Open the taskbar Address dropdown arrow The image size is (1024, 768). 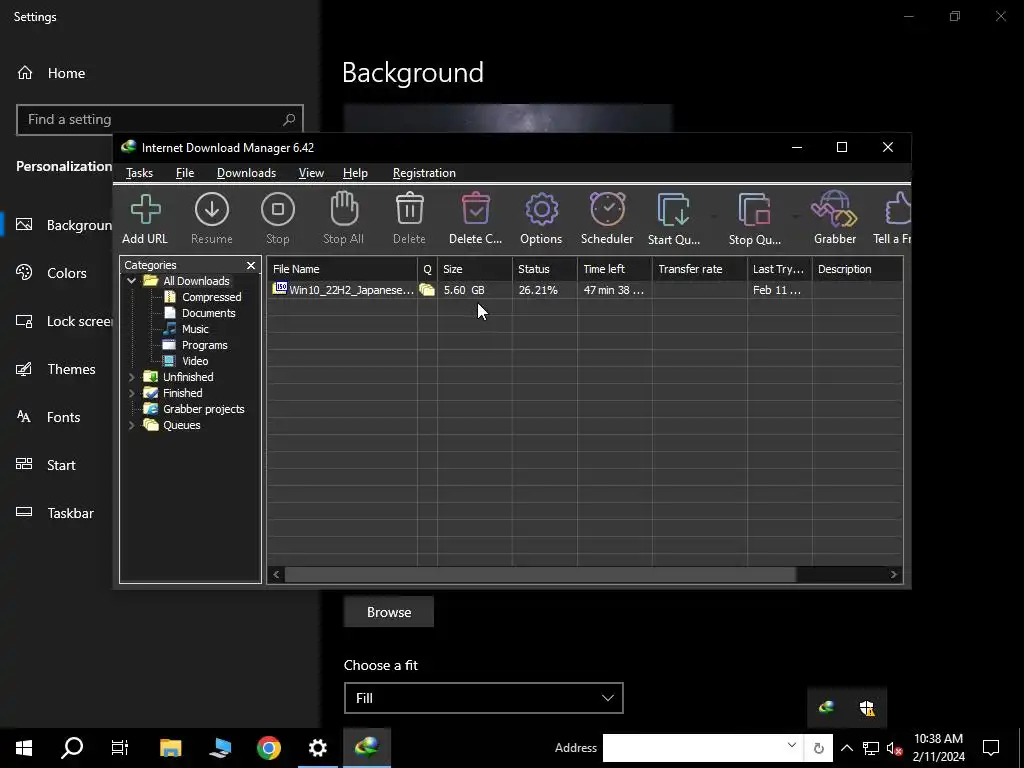(792, 745)
